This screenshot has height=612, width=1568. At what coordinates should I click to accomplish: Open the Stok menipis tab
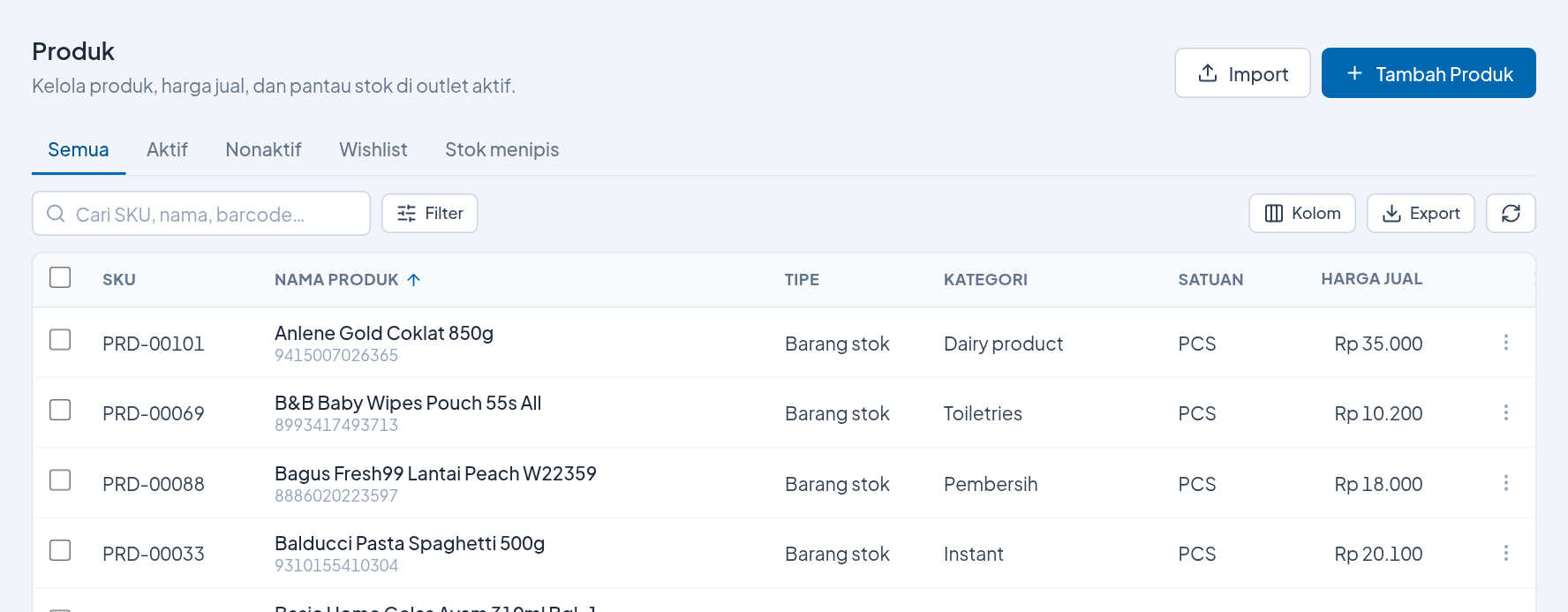[501, 150]
